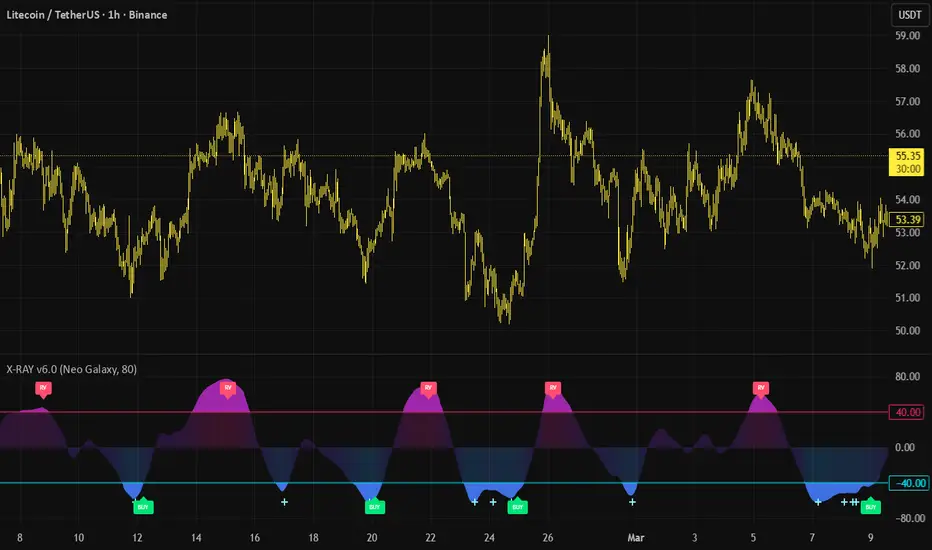Click the first RV marker near date 8

point(43,389)
